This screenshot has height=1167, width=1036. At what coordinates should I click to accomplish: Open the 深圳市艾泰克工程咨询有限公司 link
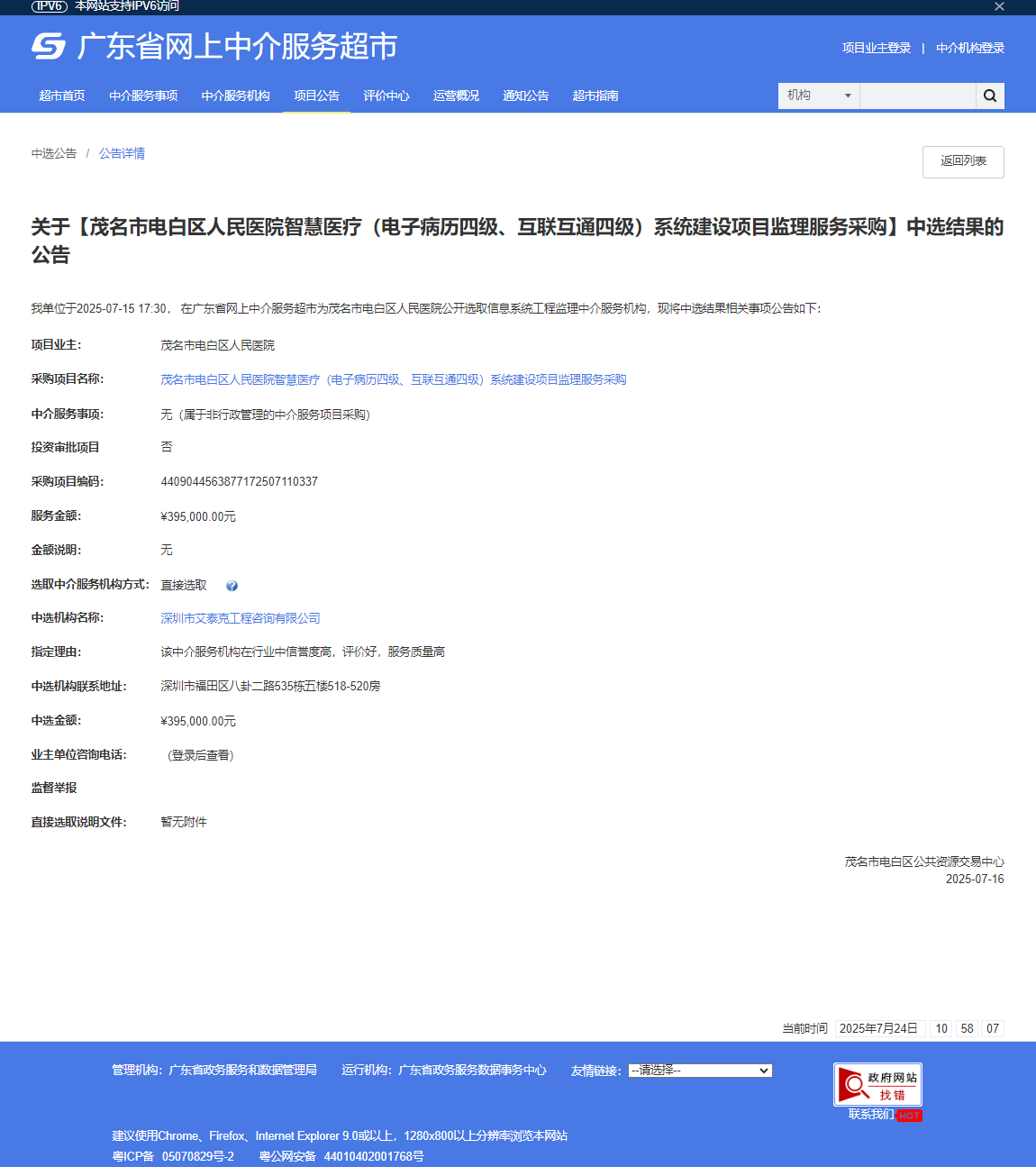tap(241, 618)
